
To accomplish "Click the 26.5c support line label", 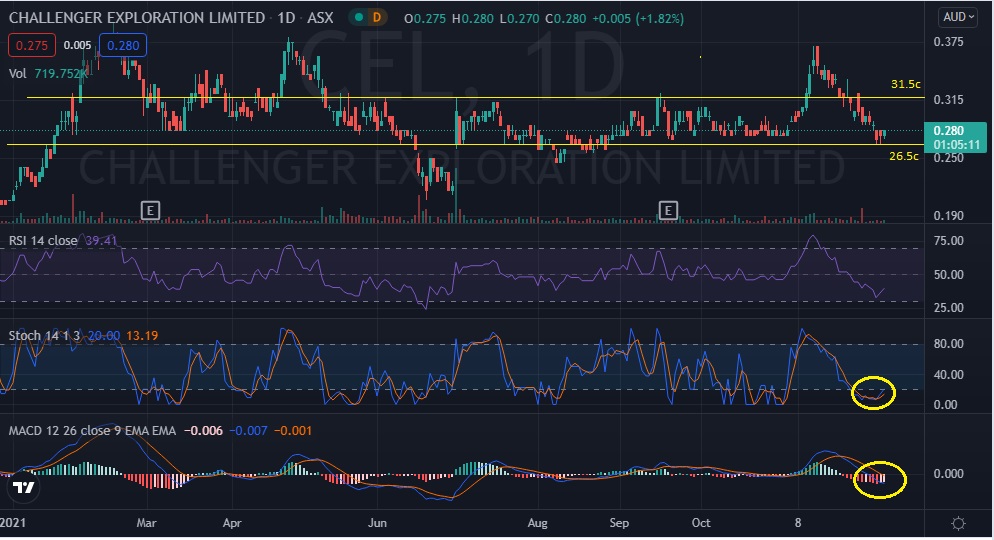I will pyautogui.click(x=903, y=156).
